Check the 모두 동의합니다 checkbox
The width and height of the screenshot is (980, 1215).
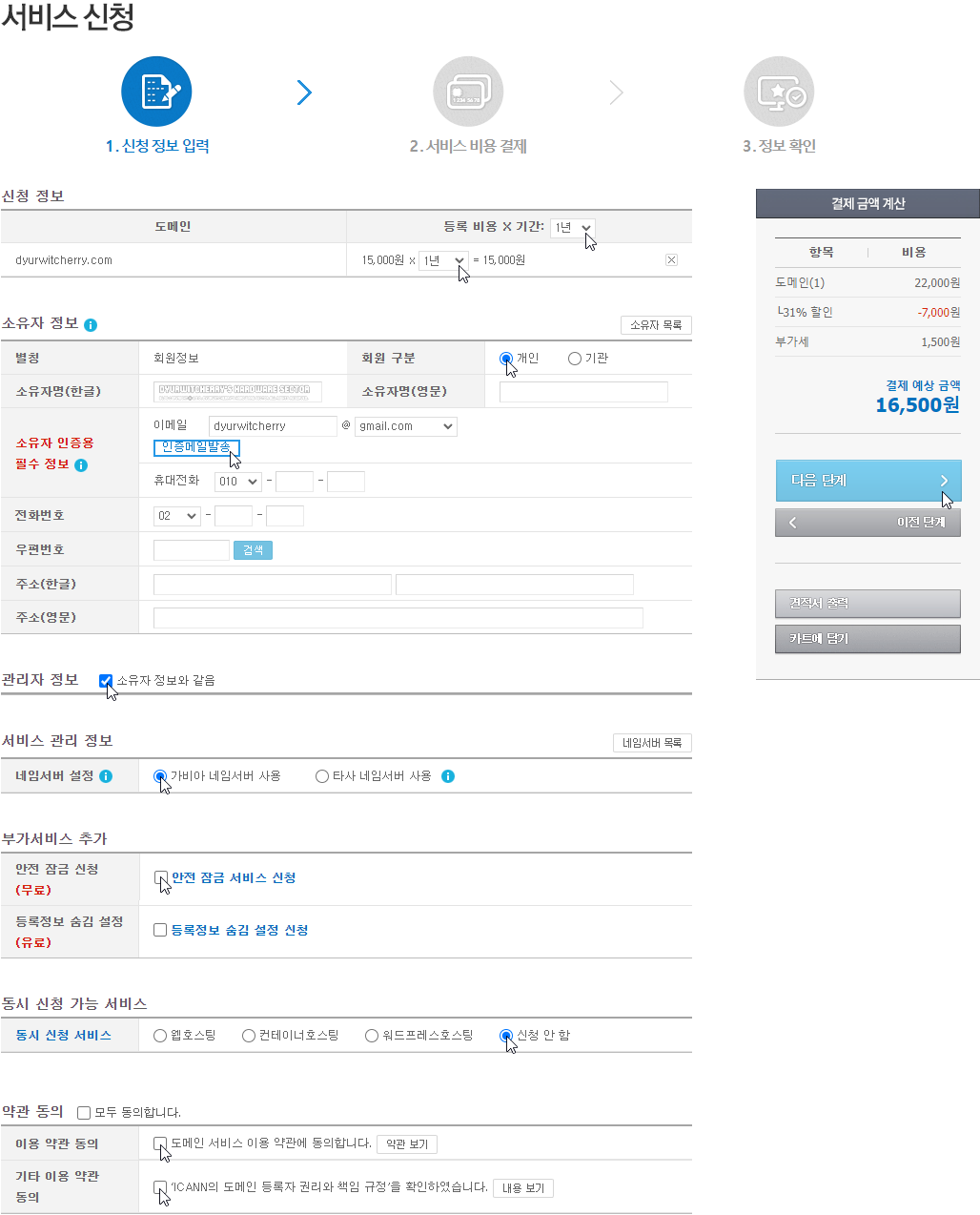pos(83,1112)
